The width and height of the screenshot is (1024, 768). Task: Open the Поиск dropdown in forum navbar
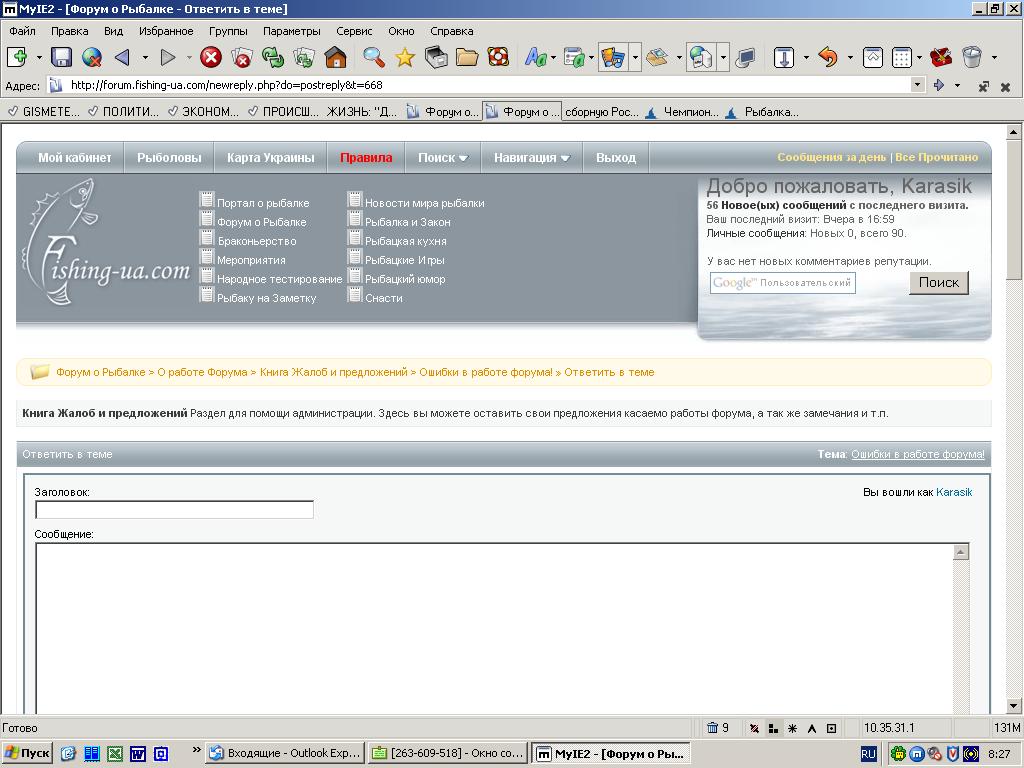(x=442, y=157)
